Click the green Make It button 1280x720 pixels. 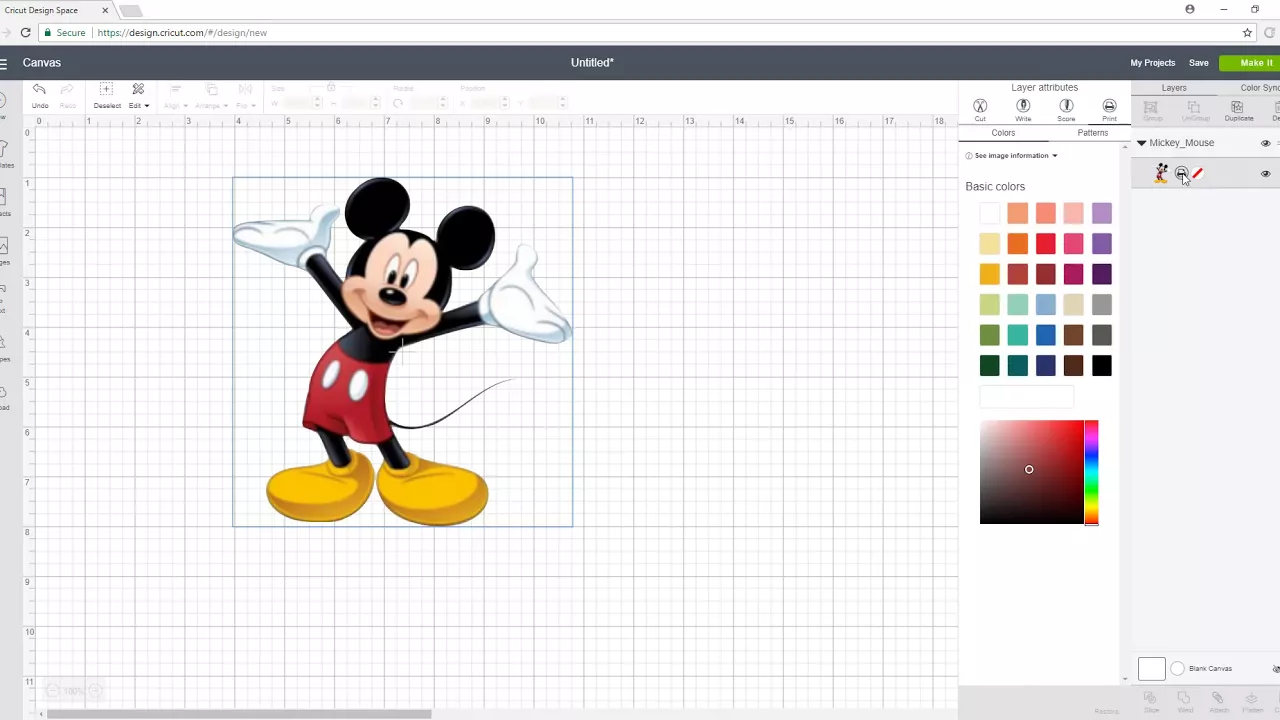[x=1250, y=63]
